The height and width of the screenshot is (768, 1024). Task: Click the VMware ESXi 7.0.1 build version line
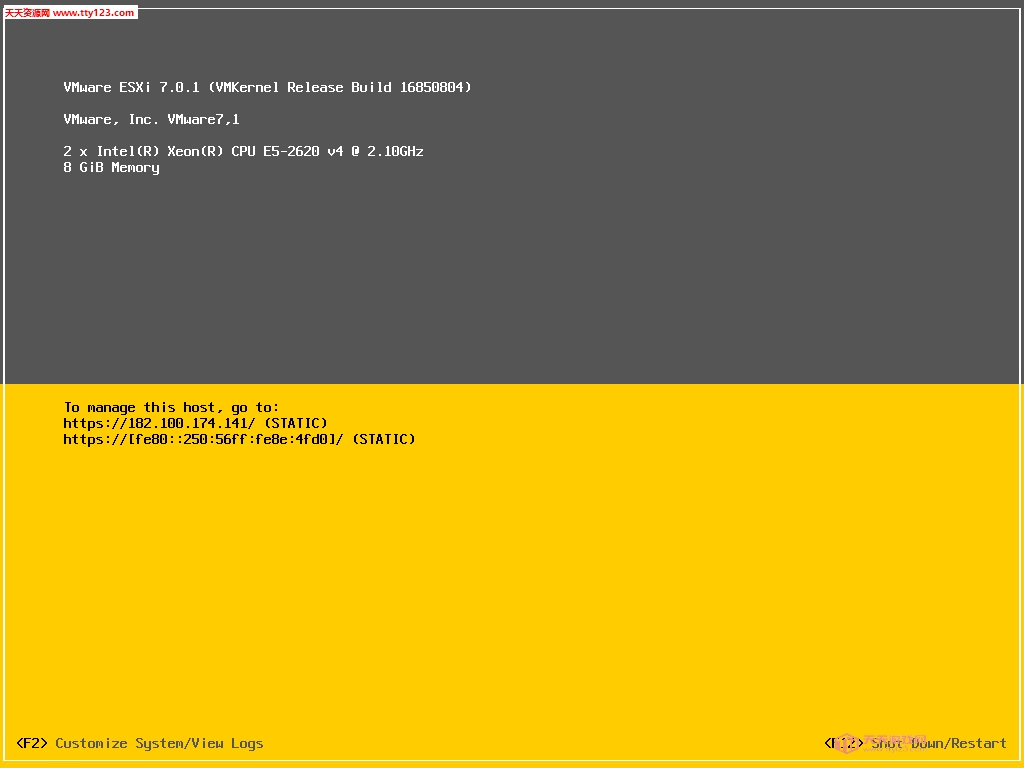pos(267,88)
